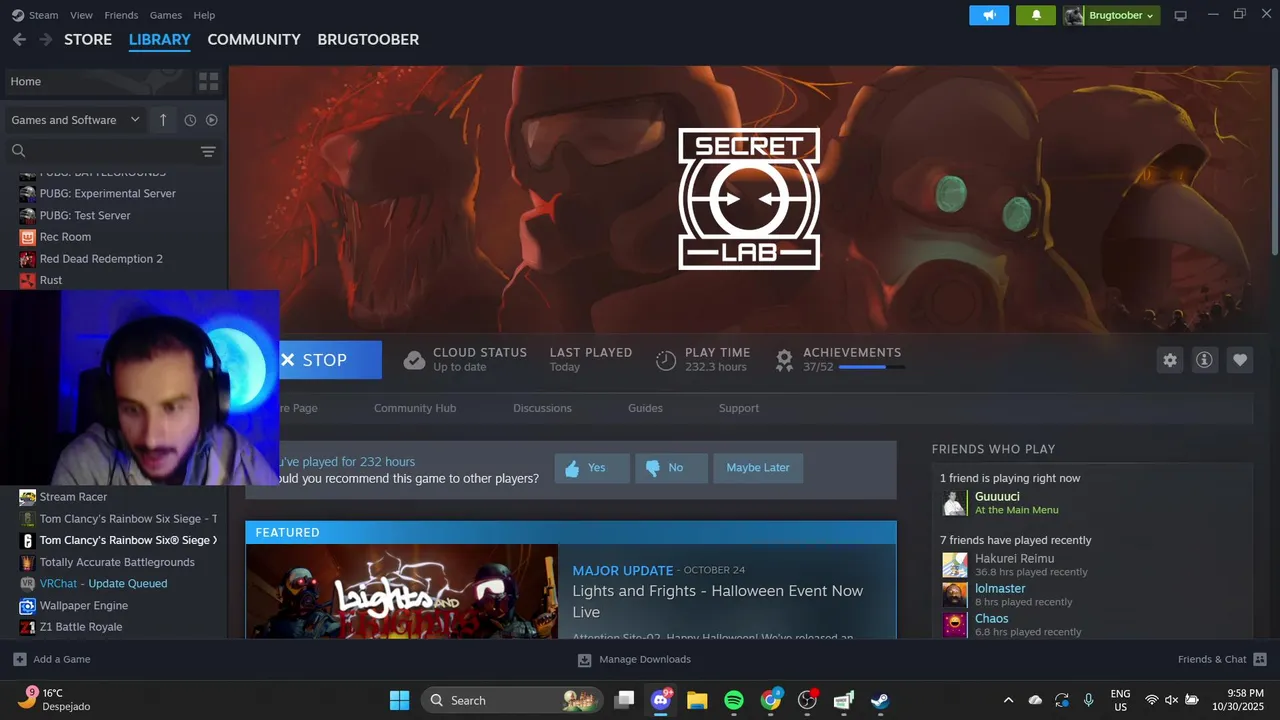Open the Guides link
Viewport: 1280px width, 720px height.
[645, 408]
